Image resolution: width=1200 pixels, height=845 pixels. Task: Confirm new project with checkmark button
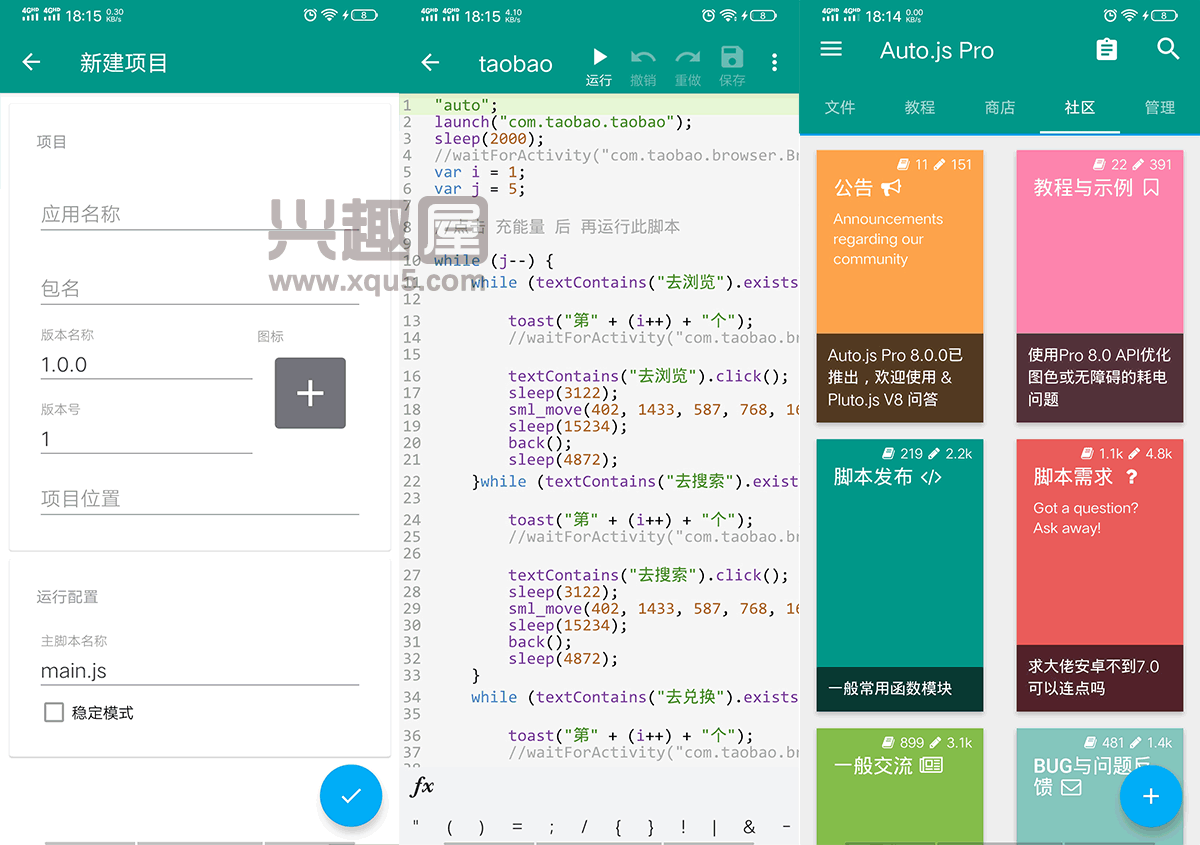tap(351, 796)
